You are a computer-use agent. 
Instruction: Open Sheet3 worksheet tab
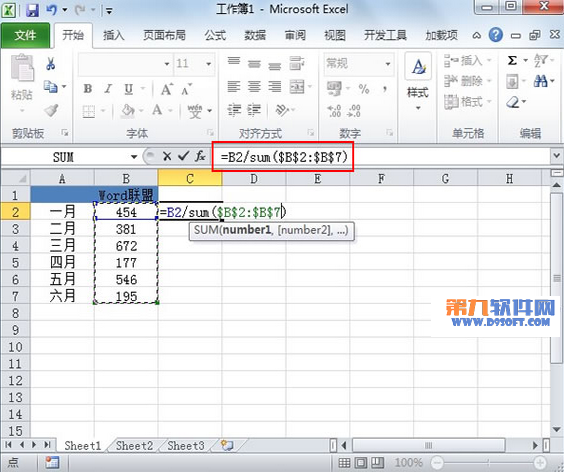click(186, 446)
